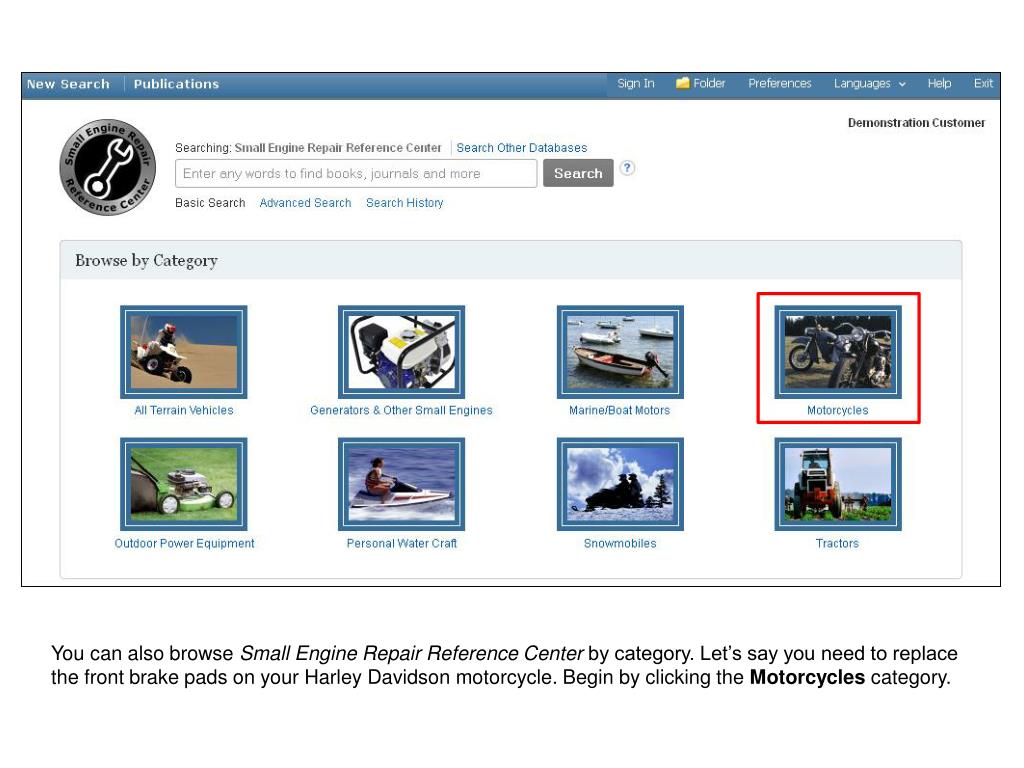Viewport: 1024px width, 768px height.
Task: Click Sign In in the top bar
Action: [635, 84]
